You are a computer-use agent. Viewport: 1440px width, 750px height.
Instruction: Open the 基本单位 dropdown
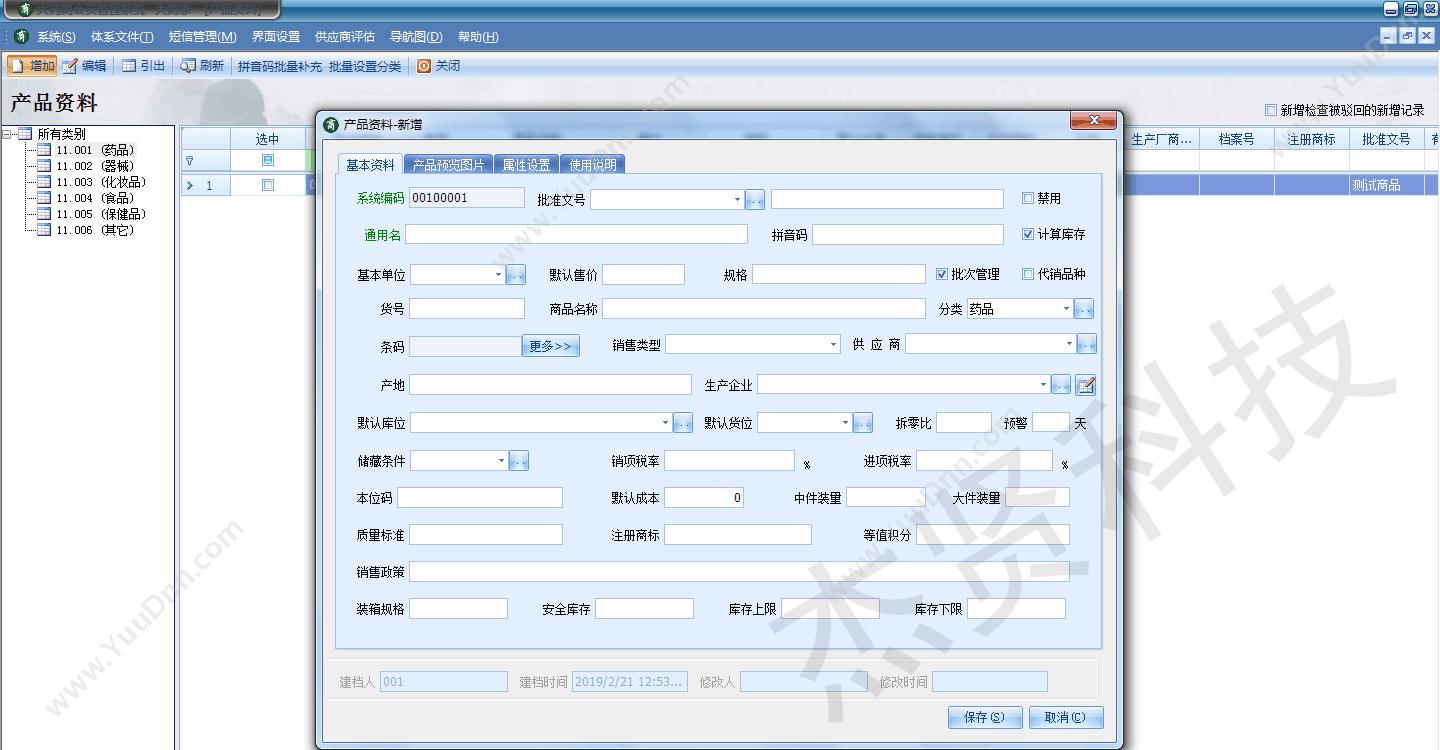498,274
